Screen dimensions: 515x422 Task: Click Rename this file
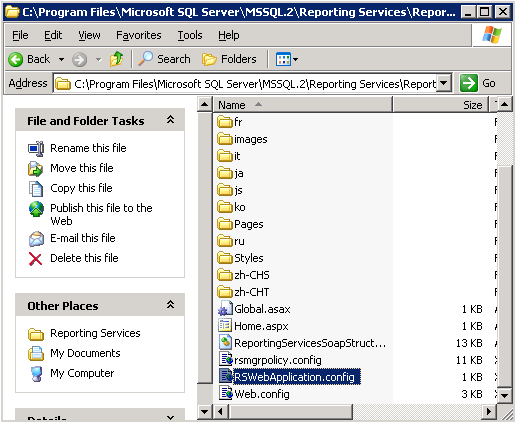coord(88,148)
